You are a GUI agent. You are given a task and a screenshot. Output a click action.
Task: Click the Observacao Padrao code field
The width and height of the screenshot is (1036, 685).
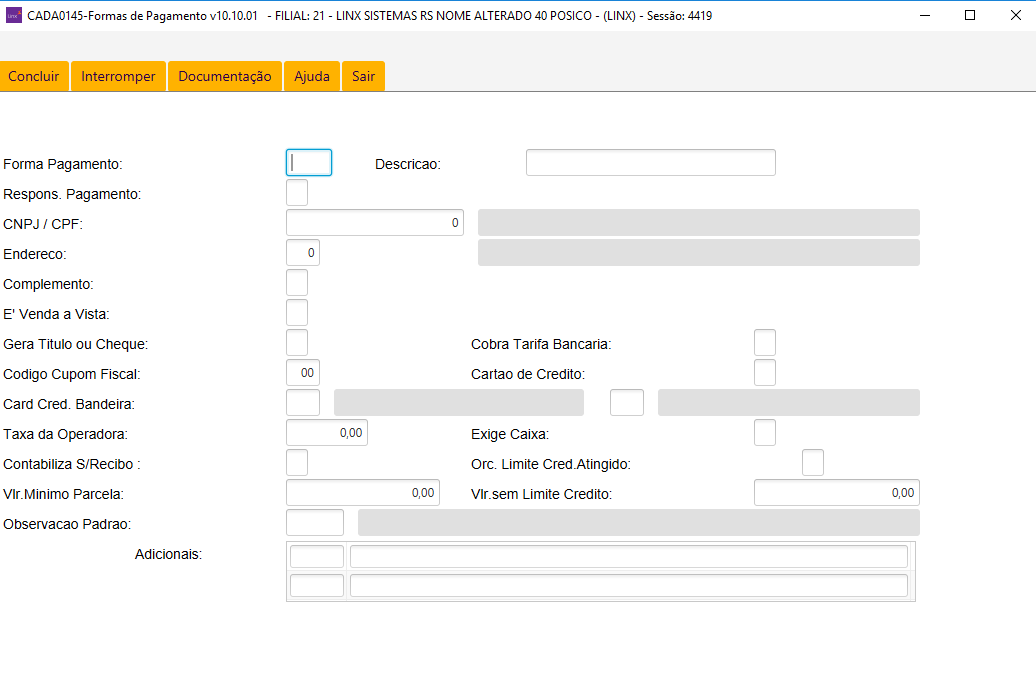pyautogui.click(x=314, y=523)
